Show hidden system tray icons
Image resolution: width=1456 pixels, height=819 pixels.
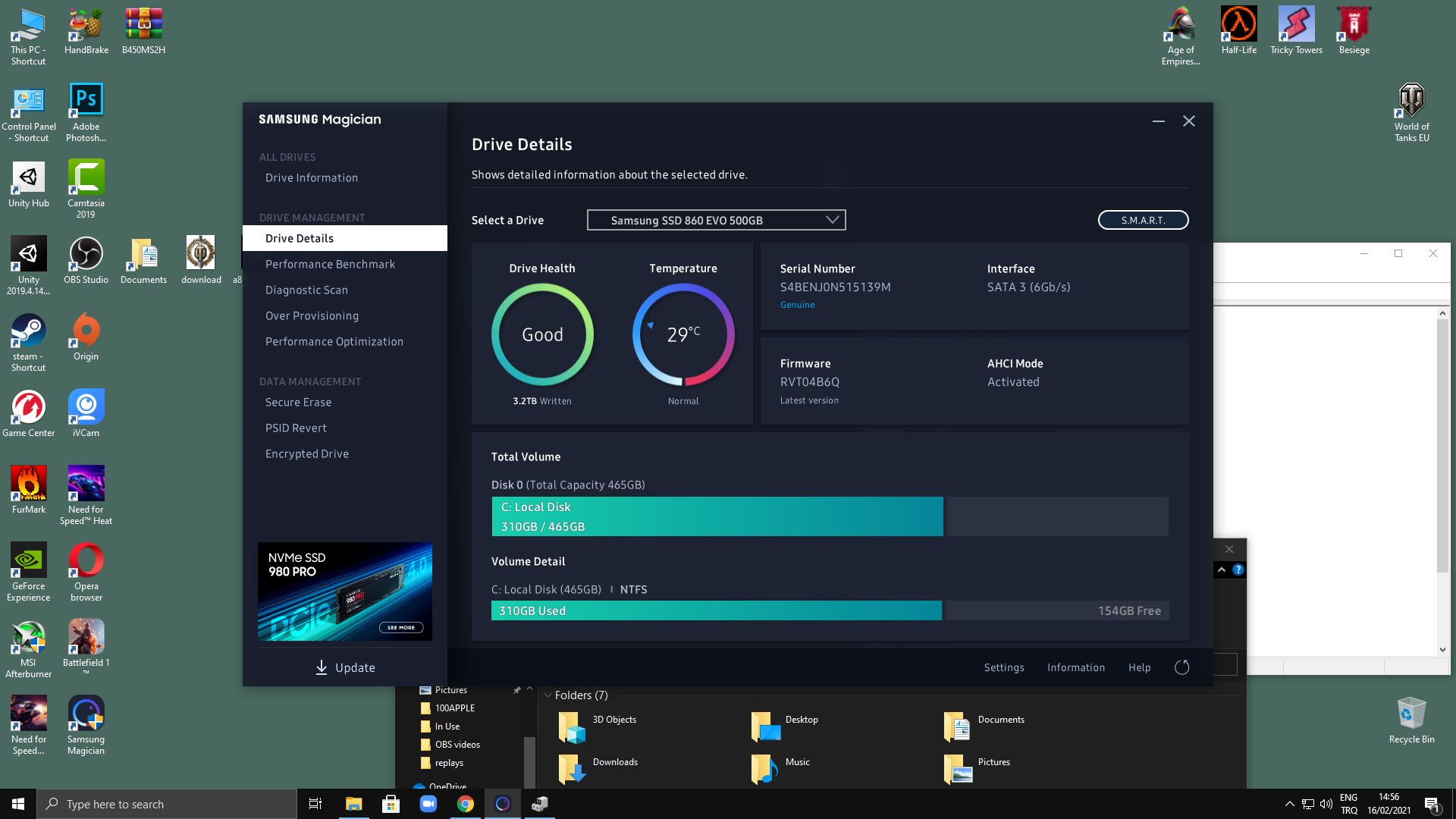click(x=1289, y=804)
